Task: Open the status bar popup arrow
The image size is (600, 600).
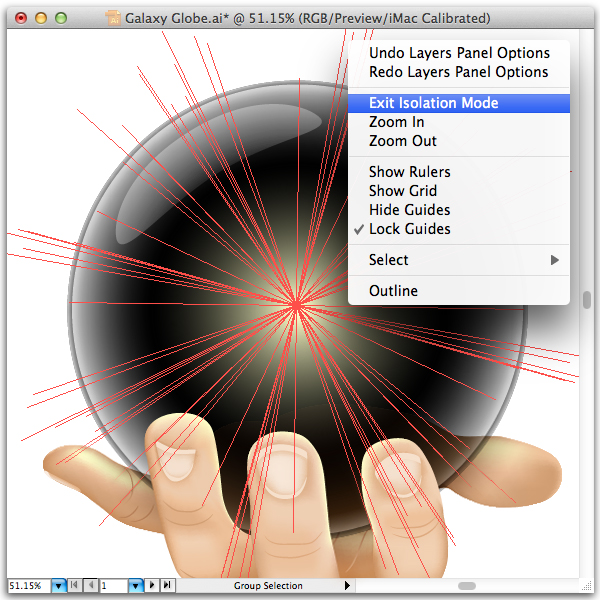Action: pyautogui.click(x=347, y=585)
